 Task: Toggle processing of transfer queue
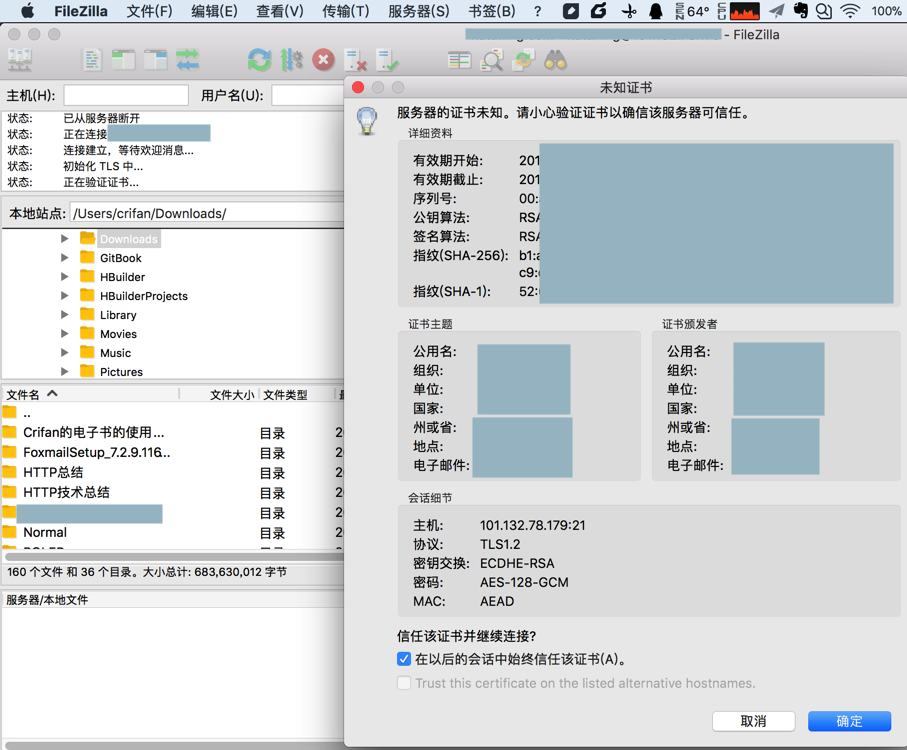[292, 60]
